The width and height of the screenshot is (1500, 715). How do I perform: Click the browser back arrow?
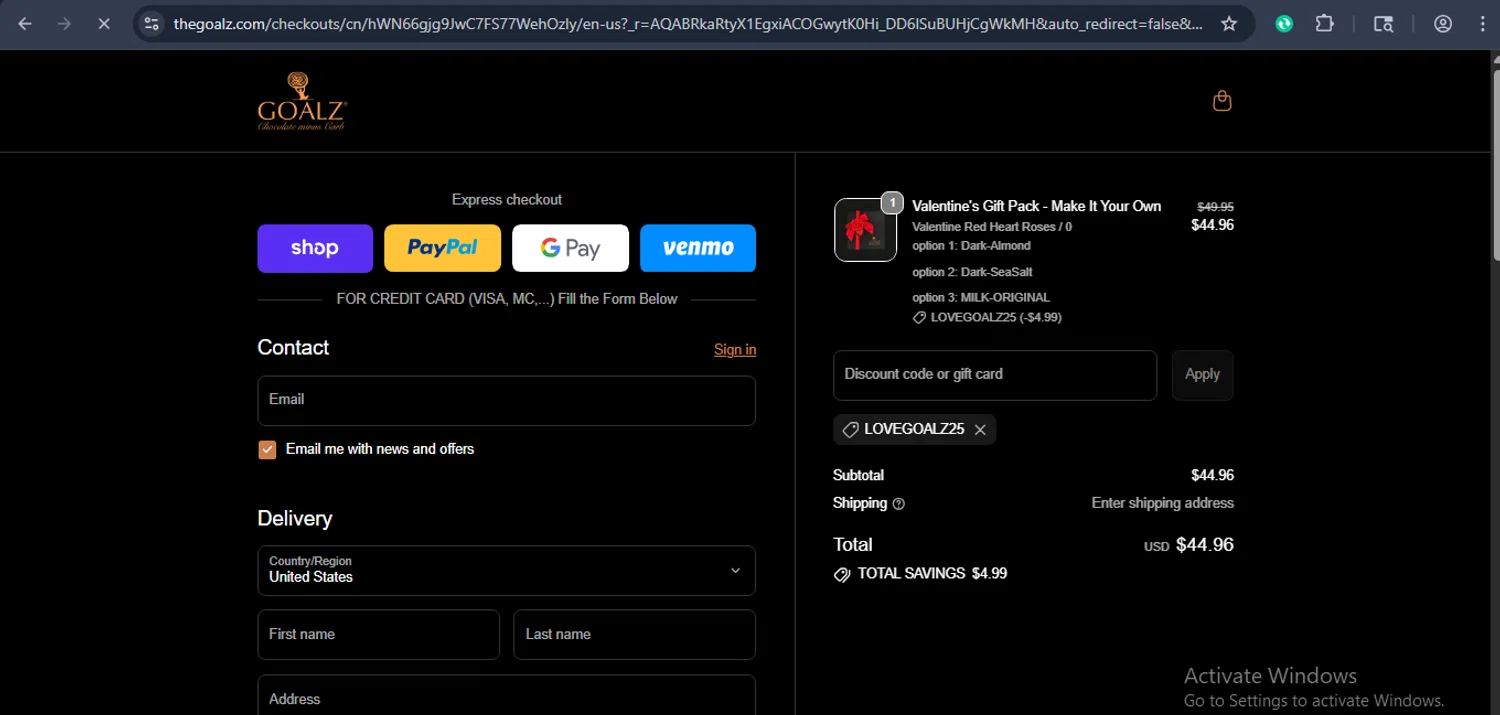click(x=25, y=24)
